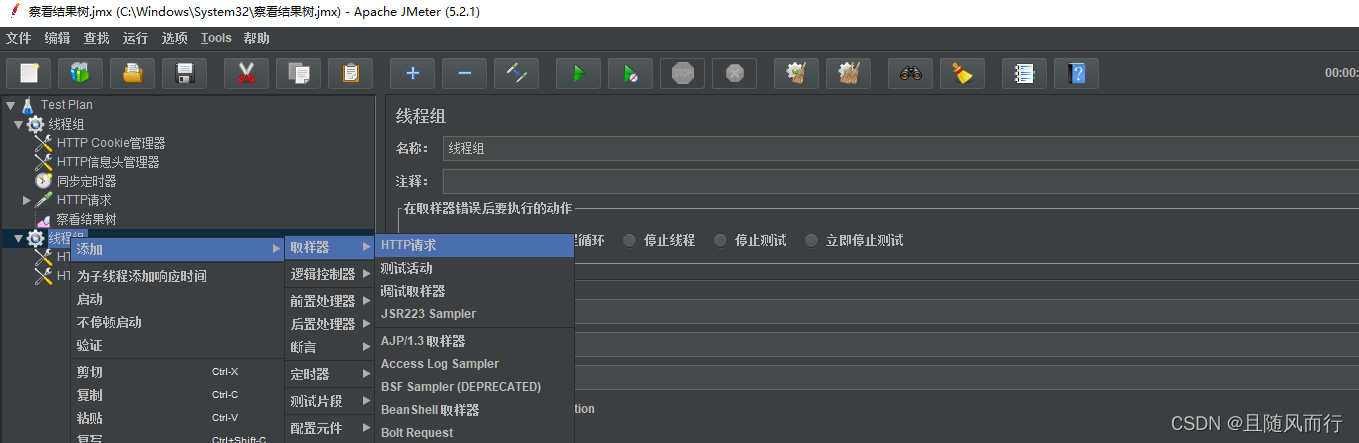Paste using the clipboard toolbar icon

click(350, 73)
